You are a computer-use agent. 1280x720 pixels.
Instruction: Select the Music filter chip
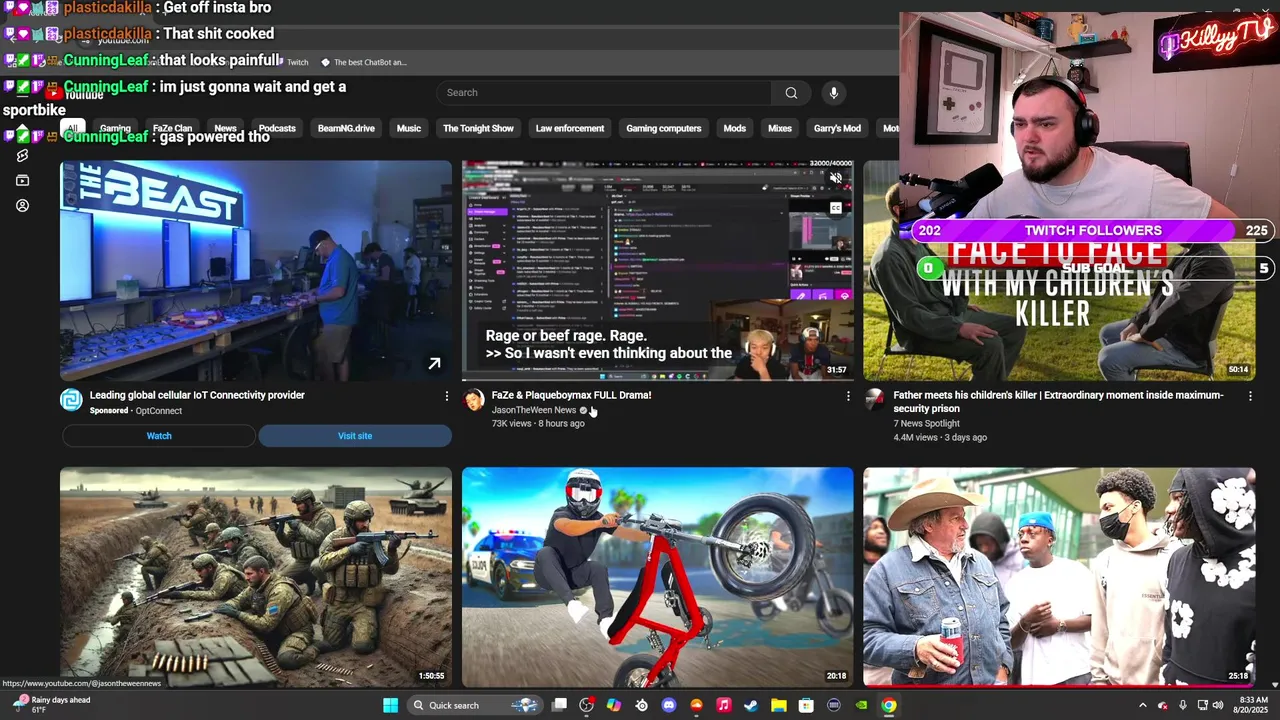409,129
